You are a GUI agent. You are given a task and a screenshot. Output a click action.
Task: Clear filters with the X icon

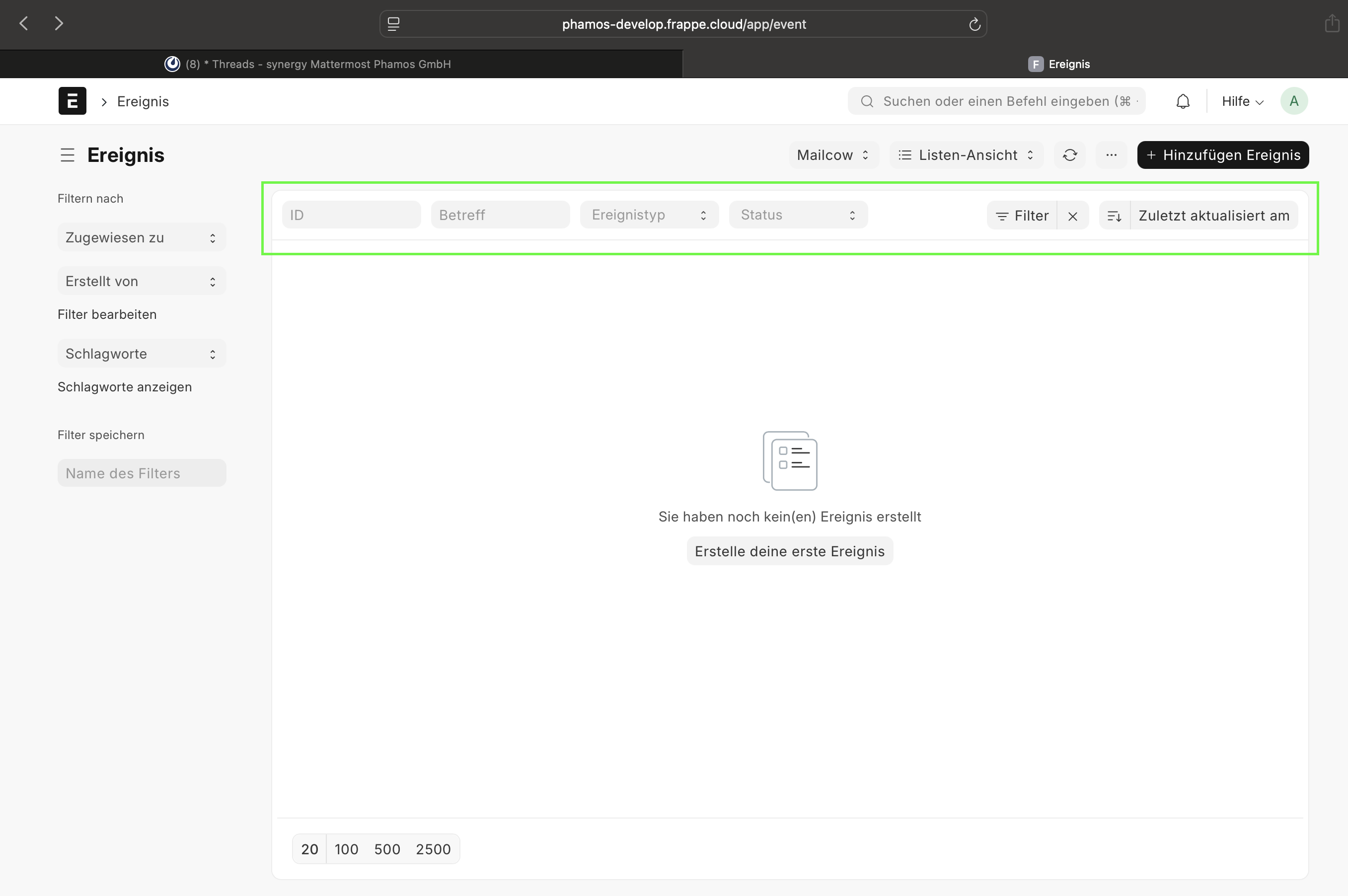pyautogui.click(x=1072, y=216)
